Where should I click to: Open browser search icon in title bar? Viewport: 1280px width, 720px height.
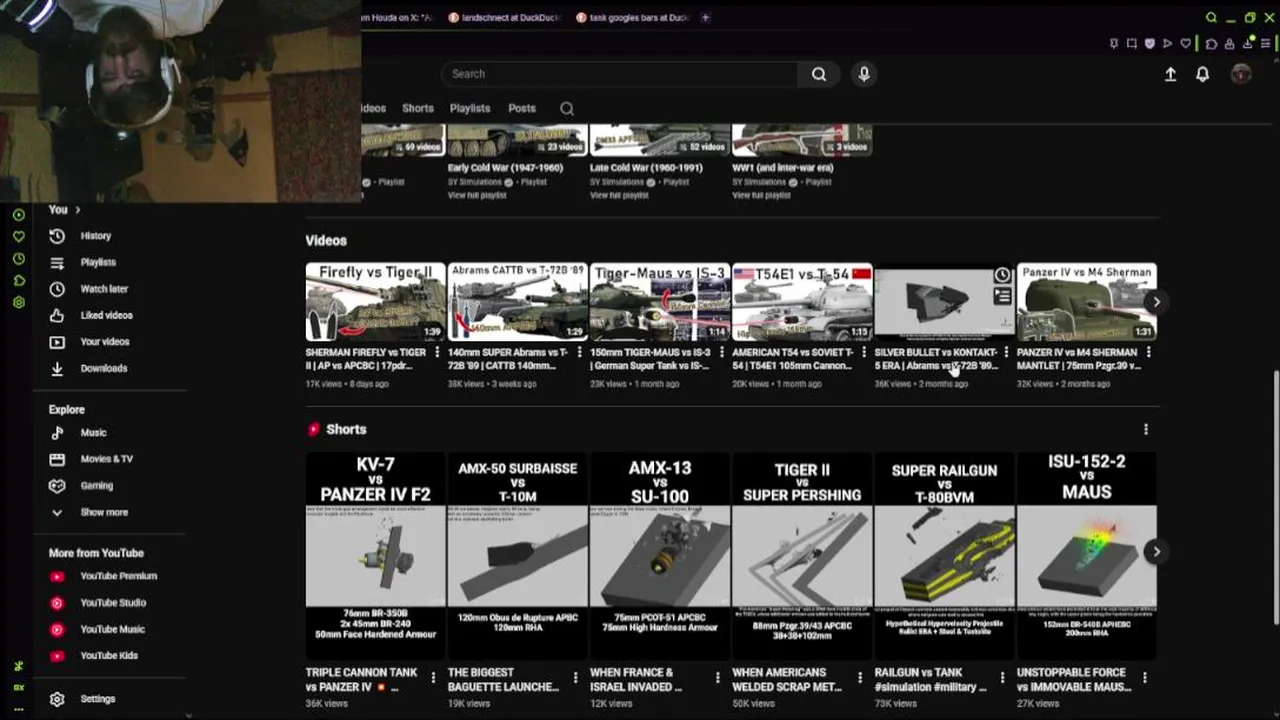point(1211,17)
